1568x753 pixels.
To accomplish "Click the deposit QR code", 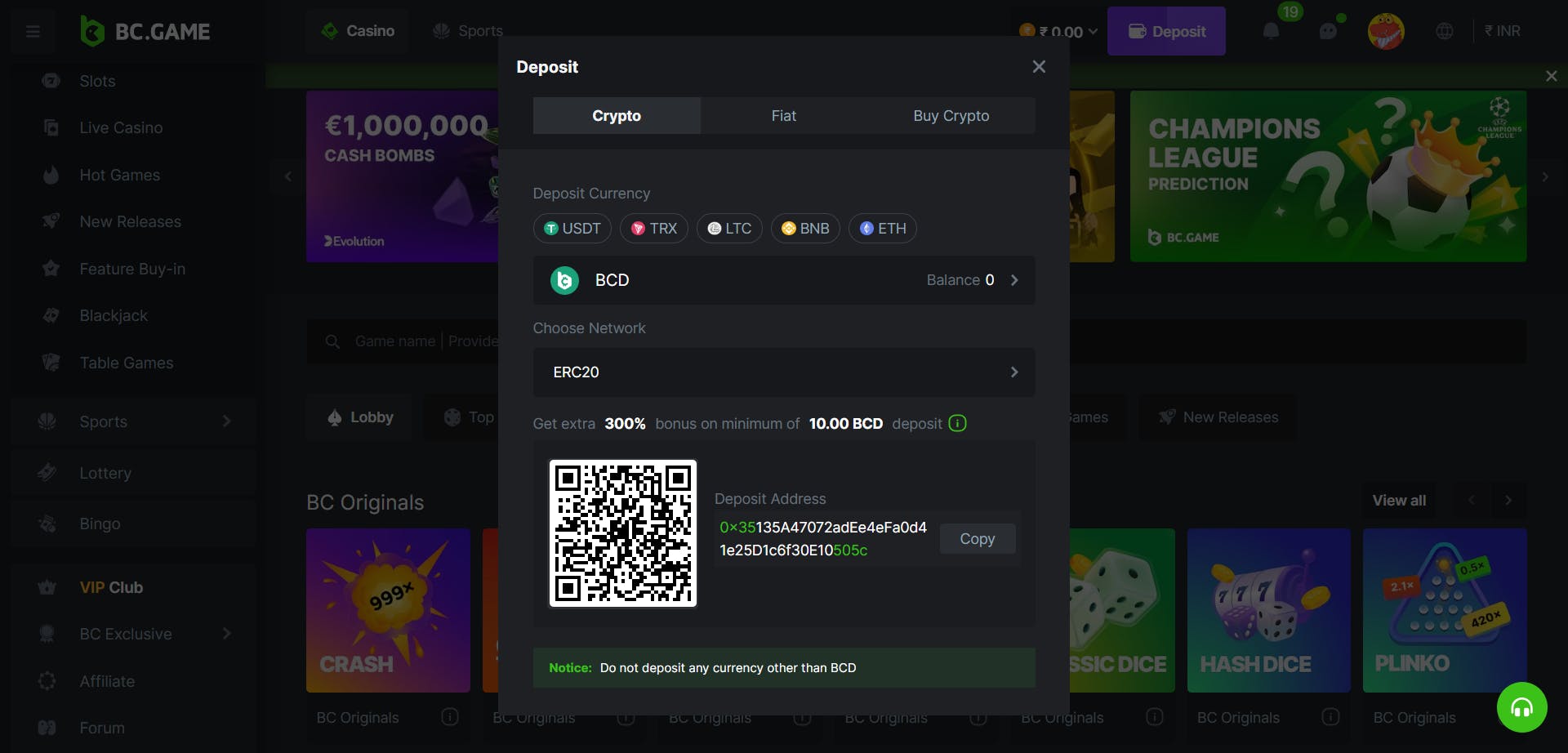I will pos(622,533).
